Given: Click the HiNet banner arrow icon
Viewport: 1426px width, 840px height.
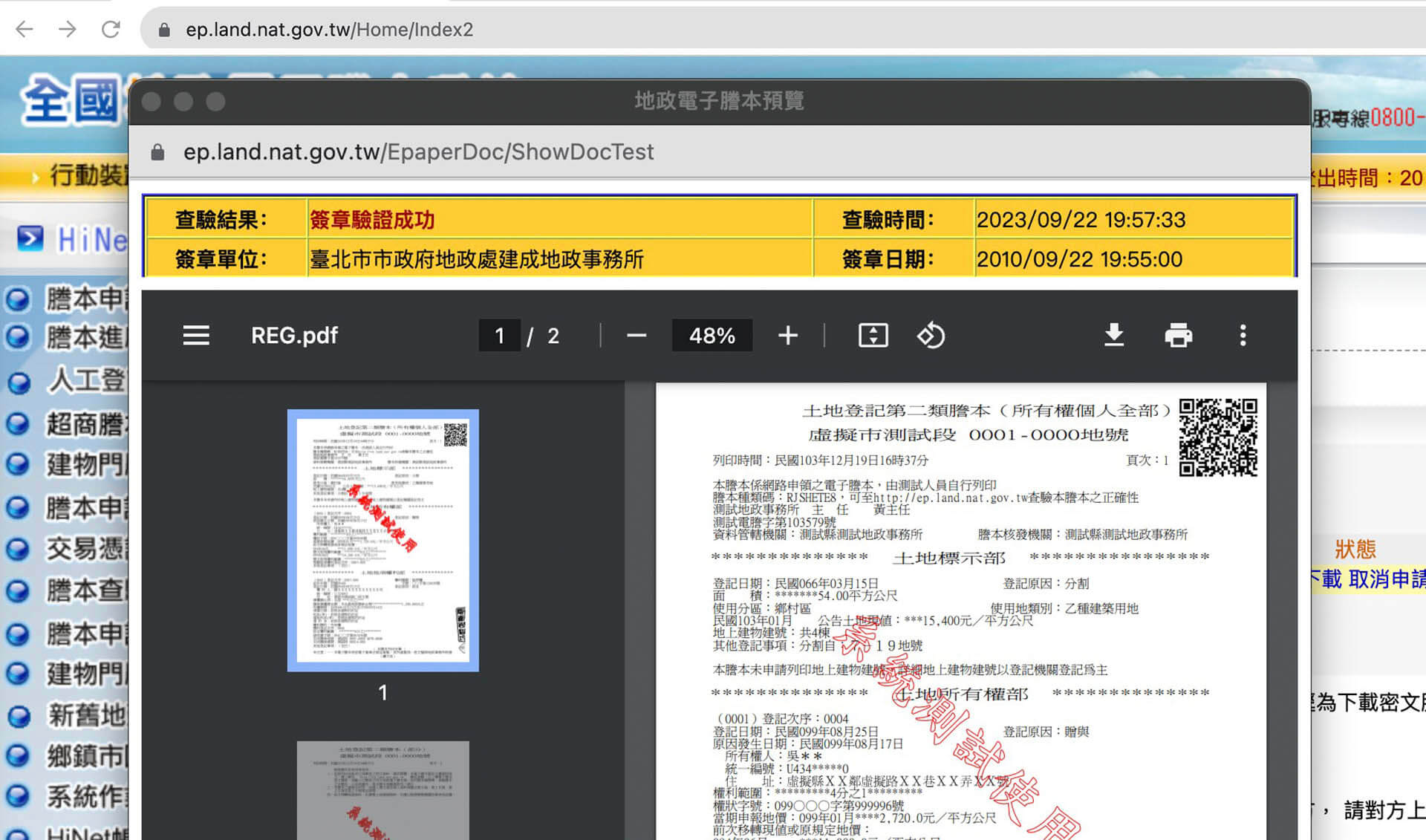Looking at the screenshot, I should [30, 238].
